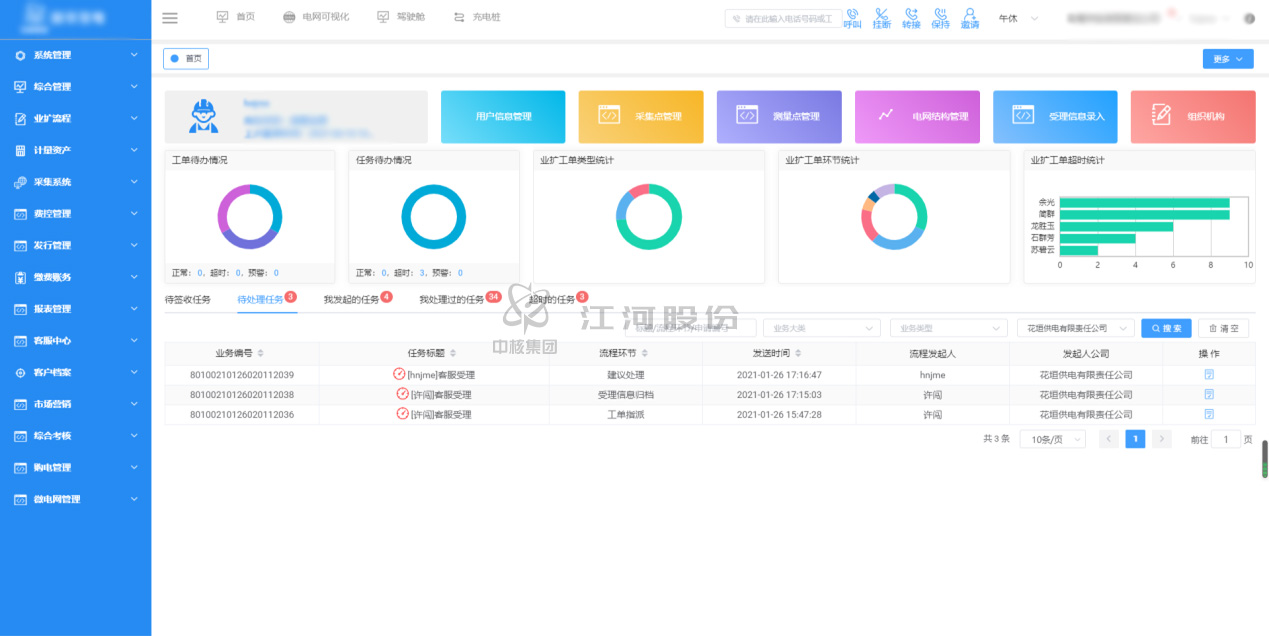Expand the 系统管理 sidebar menu
The image size is (1269, 636).
76,55
